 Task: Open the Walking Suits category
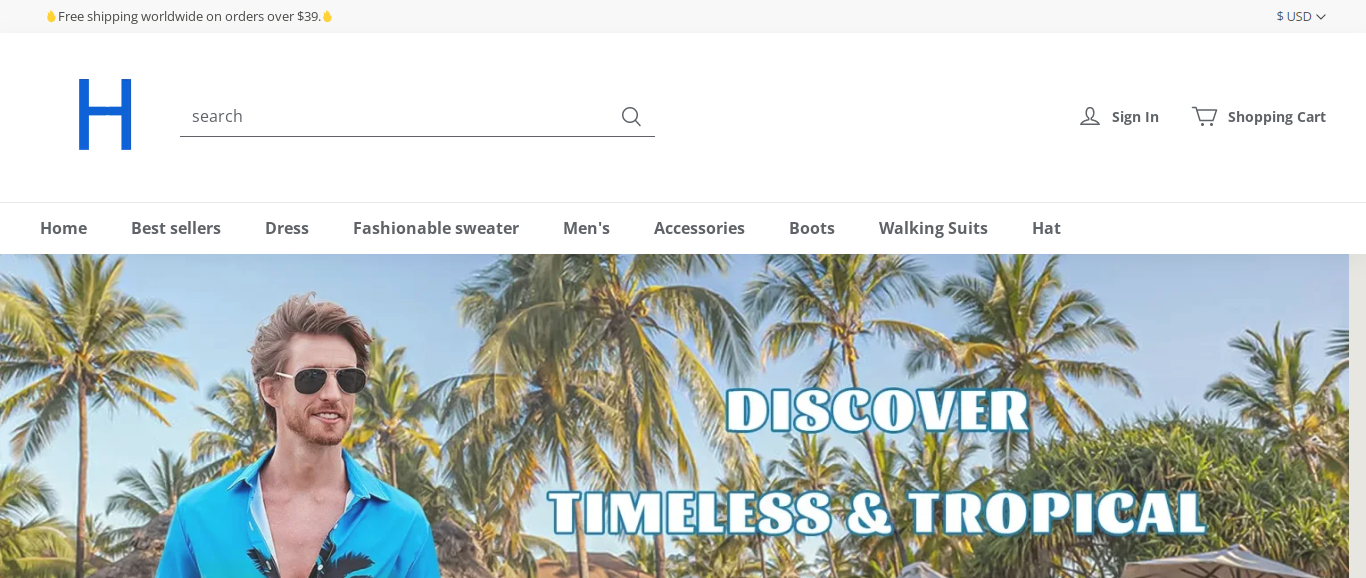tap(933, 228)
